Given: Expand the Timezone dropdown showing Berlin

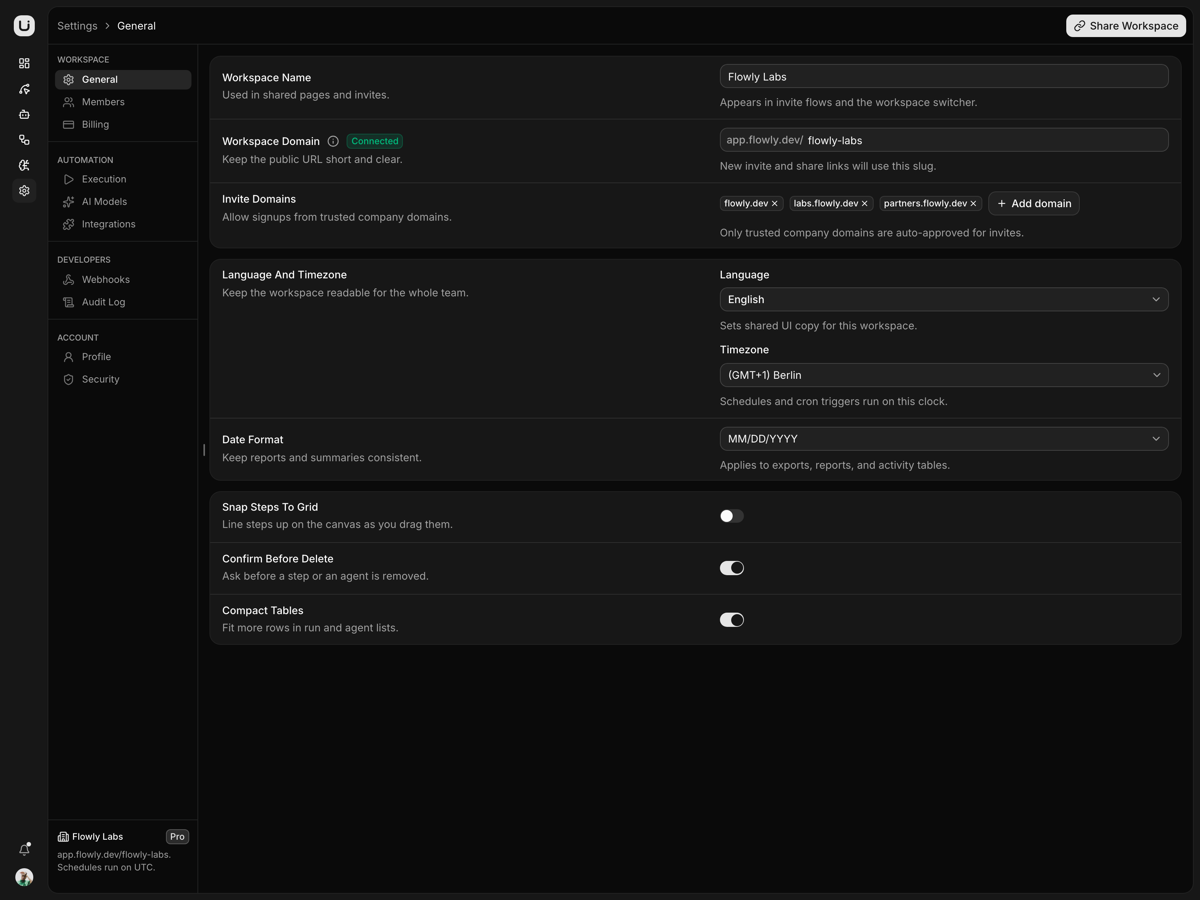Looking at the screenshot, I should pyautogui.click(x=944, y=375).
